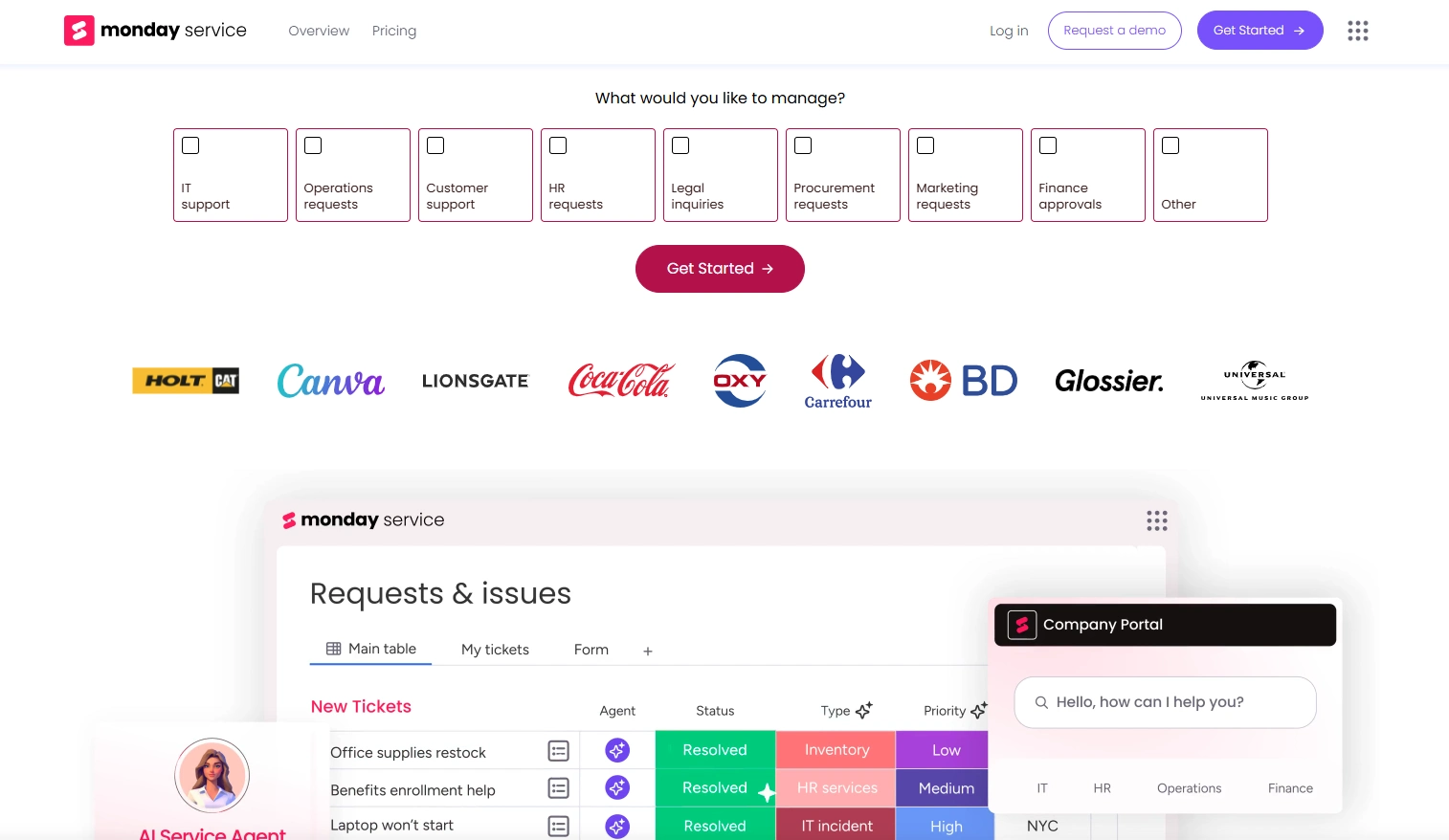
Task: Go to the Pricing page
Action: click(394, 31)
